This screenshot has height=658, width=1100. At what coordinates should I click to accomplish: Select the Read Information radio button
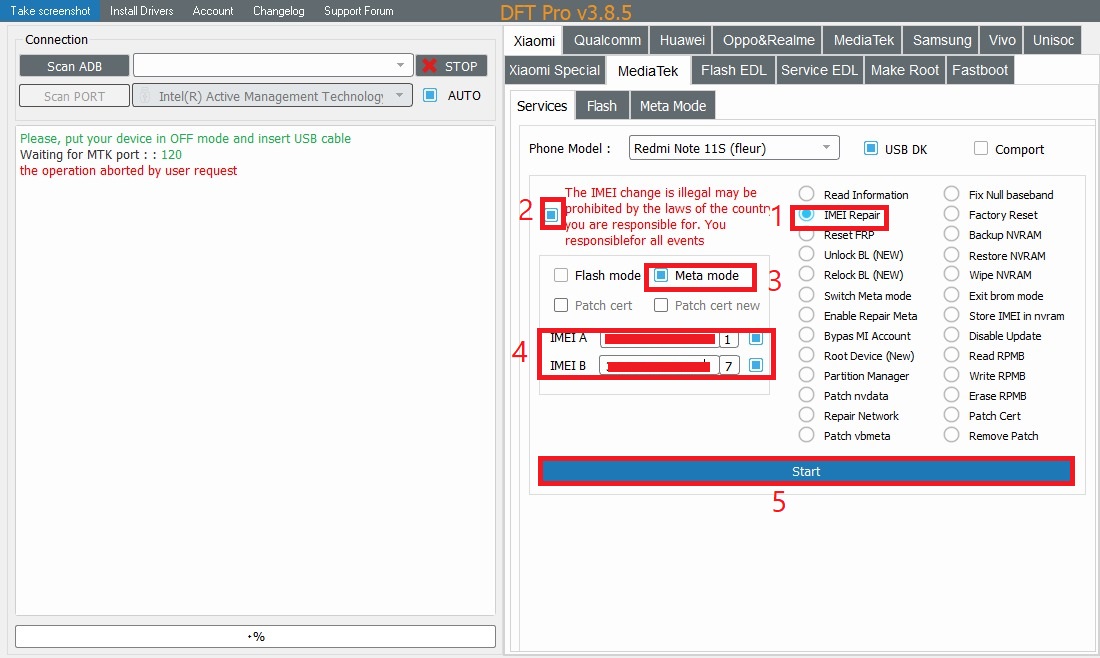(807, 194)
